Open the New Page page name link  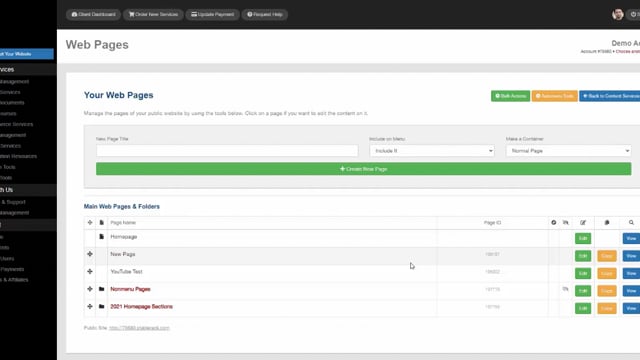click(x=122, y=254)
